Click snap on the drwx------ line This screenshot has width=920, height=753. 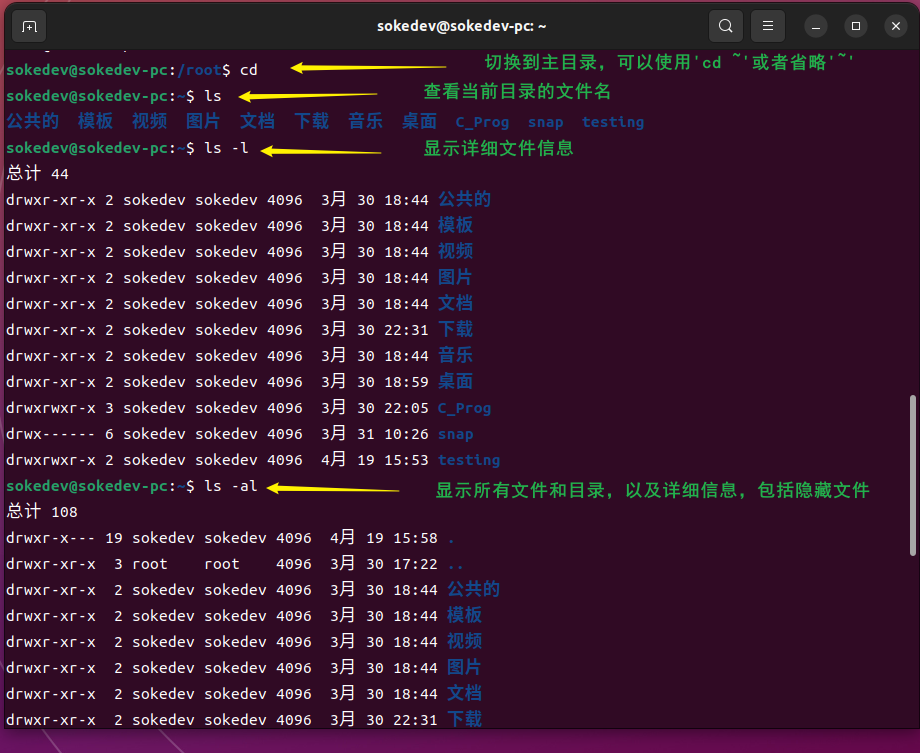[455, 434]
